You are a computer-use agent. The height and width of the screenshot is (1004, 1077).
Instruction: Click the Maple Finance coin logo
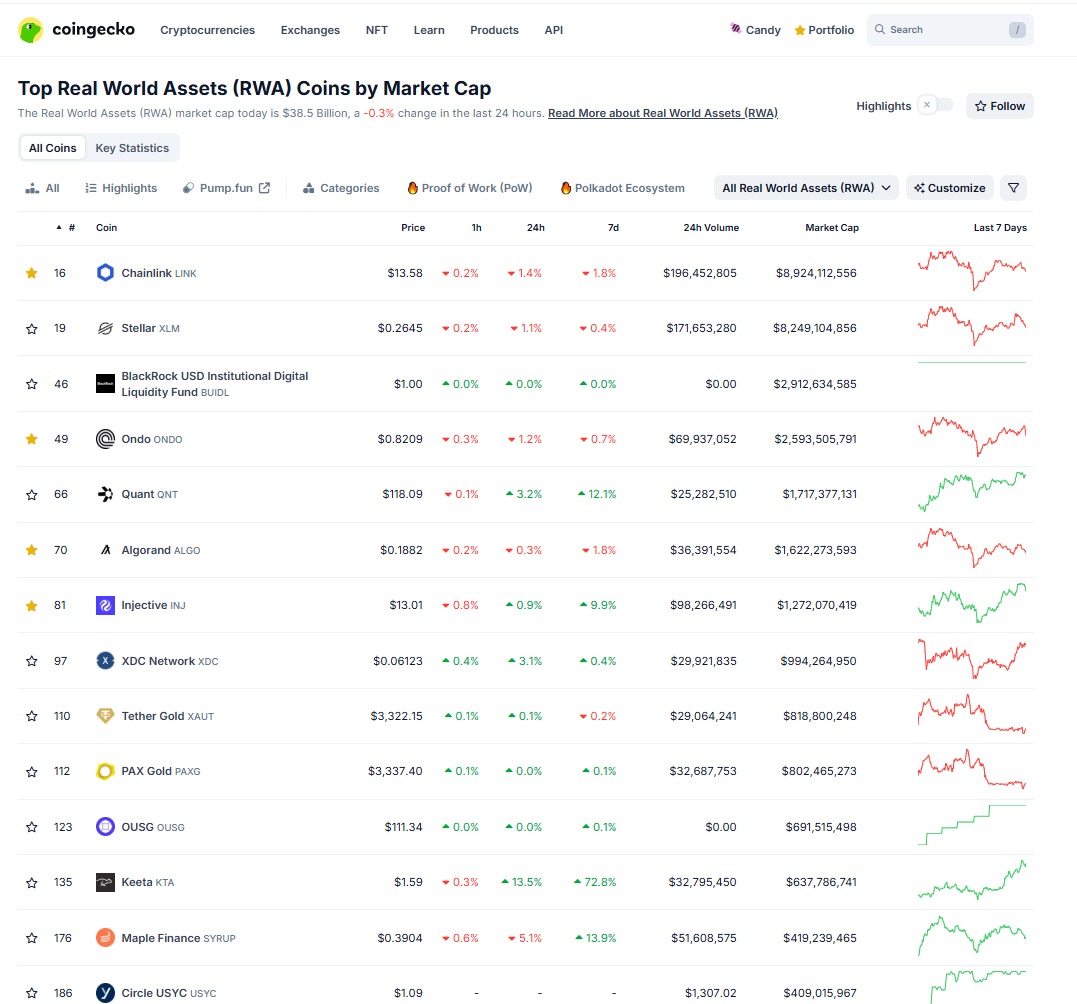coord(105,937)
